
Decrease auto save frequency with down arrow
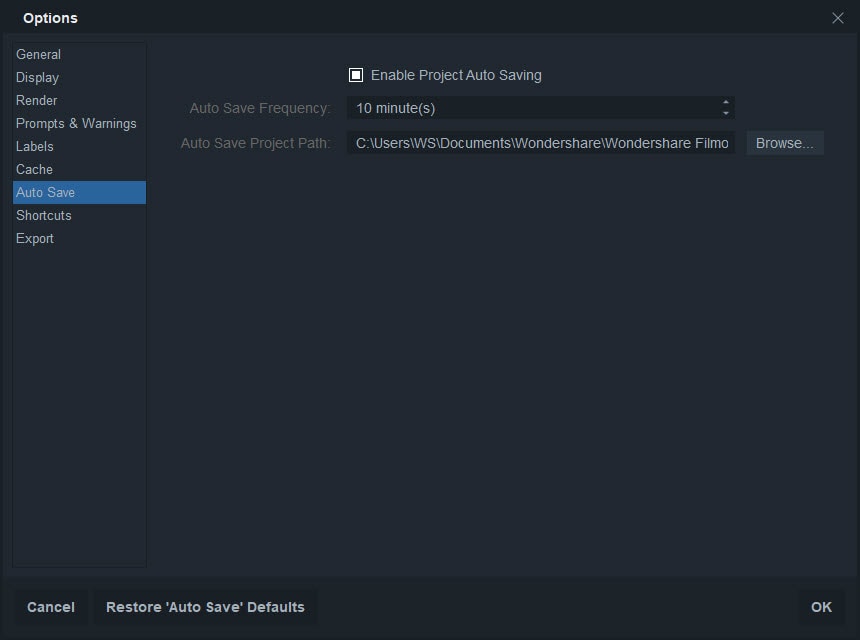pos(726,113)
